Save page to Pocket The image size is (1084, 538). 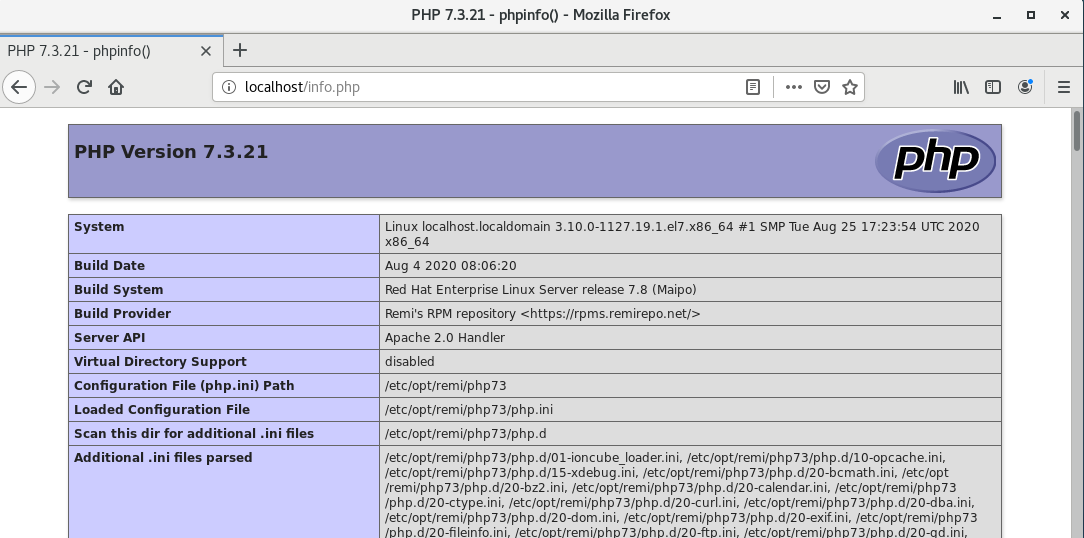821,87
